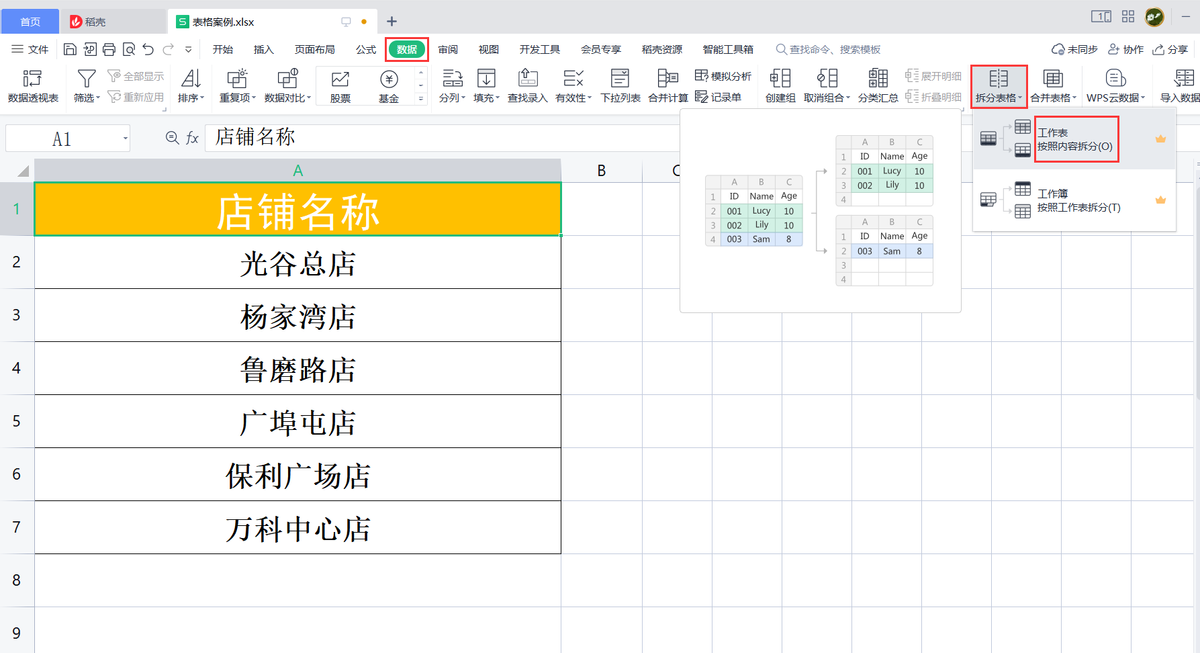The width and height of the screenshot is (1200, 653).
Task: Click the fx insert function button
Action: [192, 139]
